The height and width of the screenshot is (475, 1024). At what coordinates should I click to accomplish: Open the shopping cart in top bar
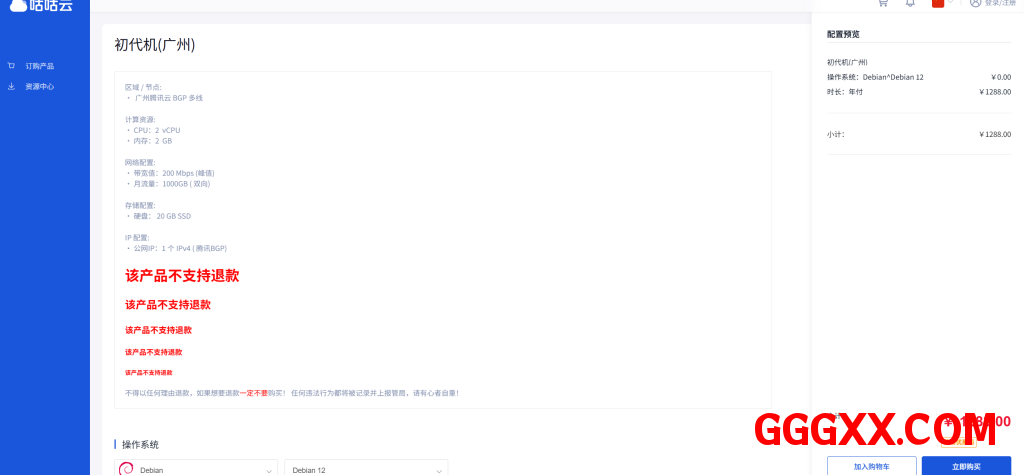(882, 3)
